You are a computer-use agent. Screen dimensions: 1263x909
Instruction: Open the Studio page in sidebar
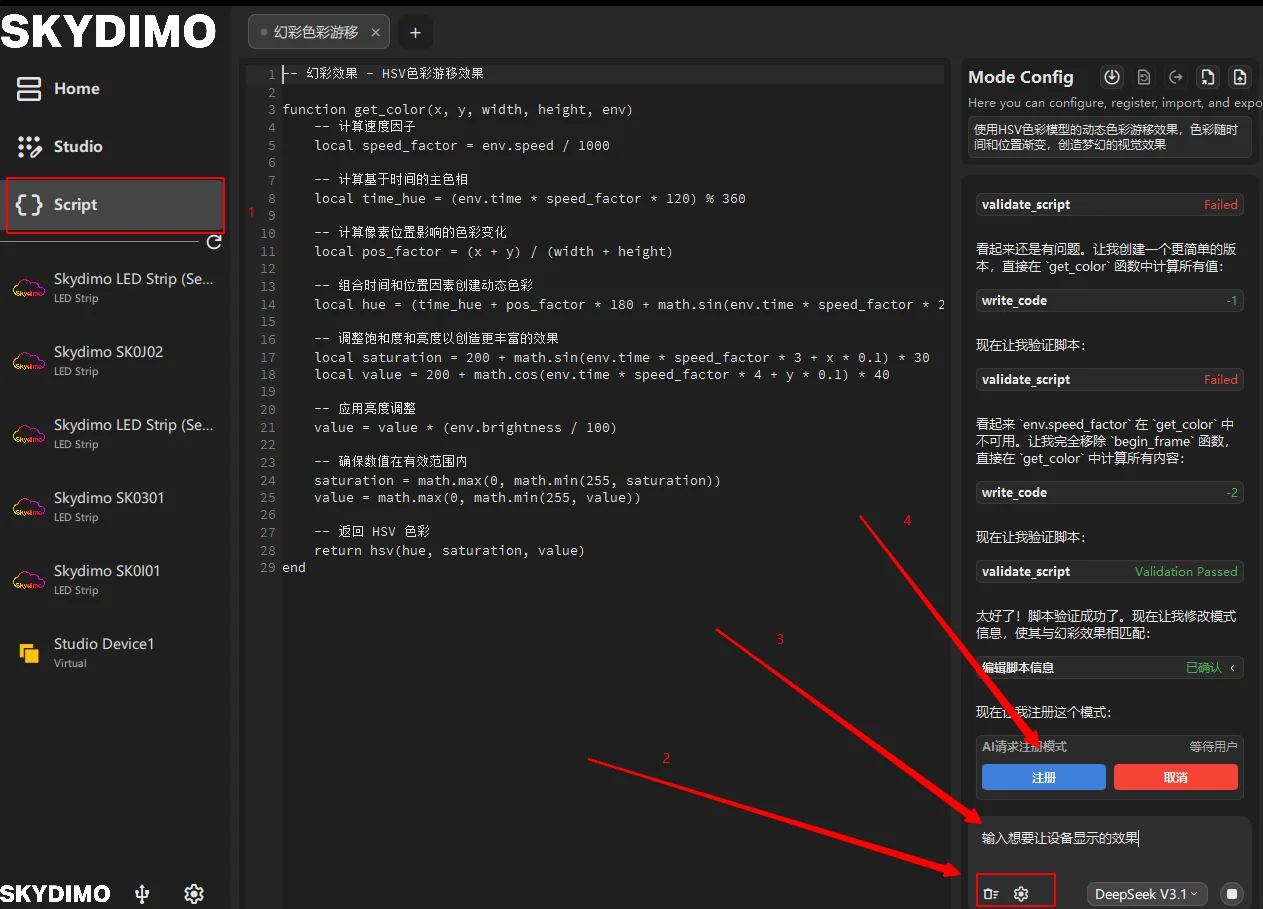(78, 147)
